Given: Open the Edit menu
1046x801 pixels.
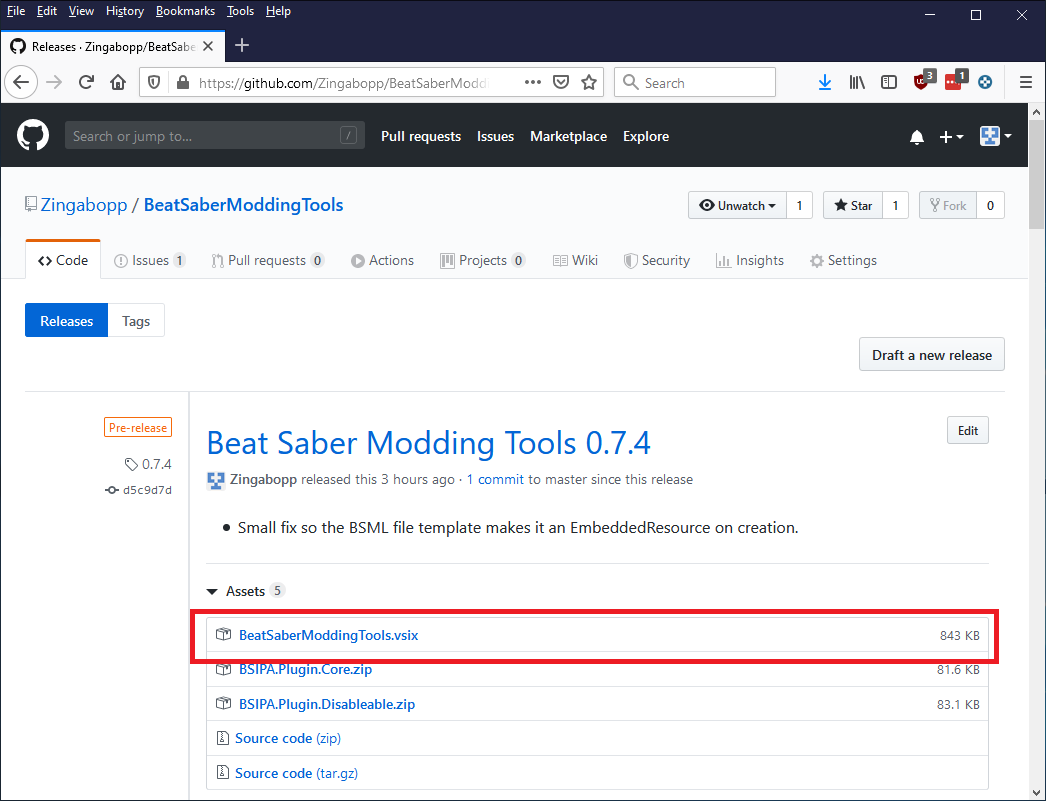Looking at the screenshot, I should 47,11.
